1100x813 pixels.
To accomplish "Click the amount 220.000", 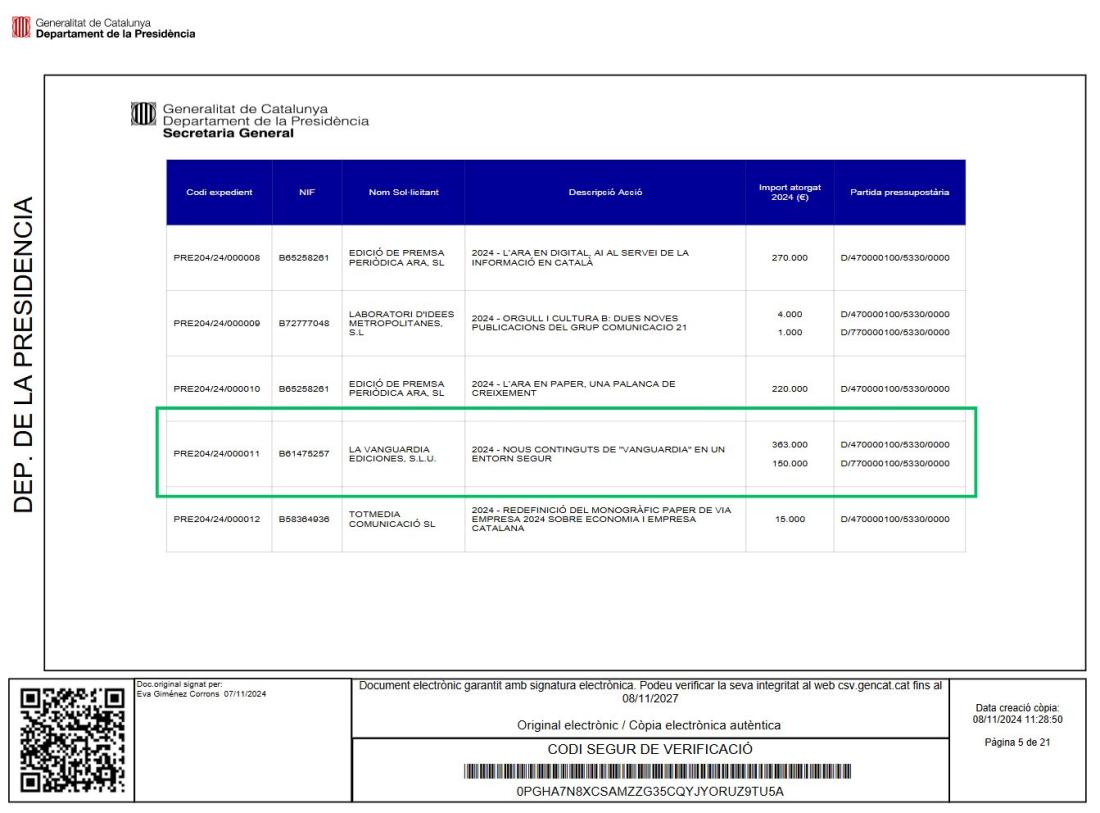I will [790, 389].
